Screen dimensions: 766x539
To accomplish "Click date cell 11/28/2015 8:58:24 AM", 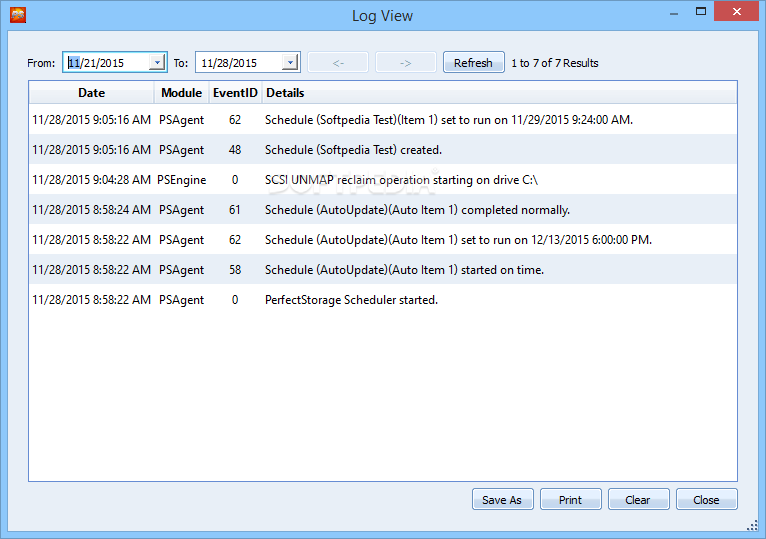I will 91,210.
